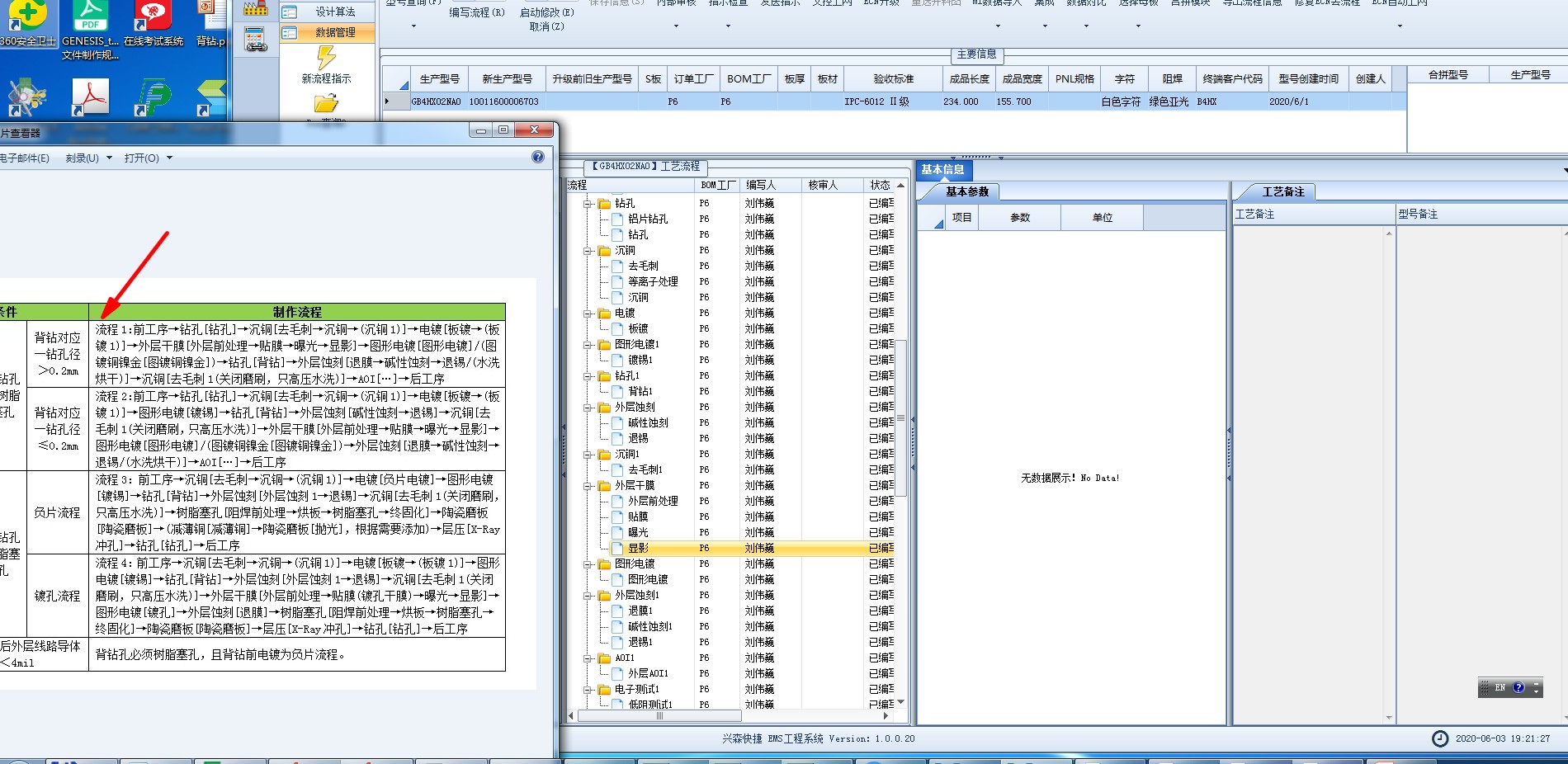Screen dimensions: 1568x764
Task: Click the 型号创建时间 column header
Action: click(1308, 79)
